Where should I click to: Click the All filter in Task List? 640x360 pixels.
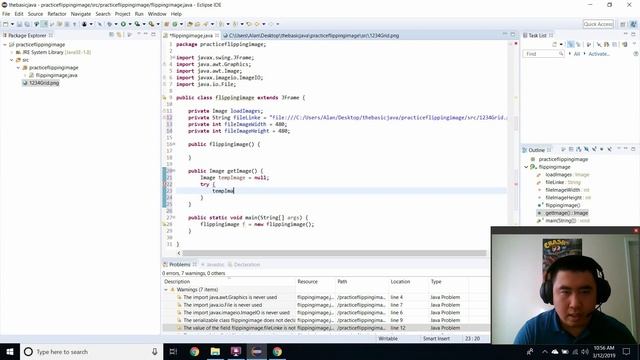[577, 54]
